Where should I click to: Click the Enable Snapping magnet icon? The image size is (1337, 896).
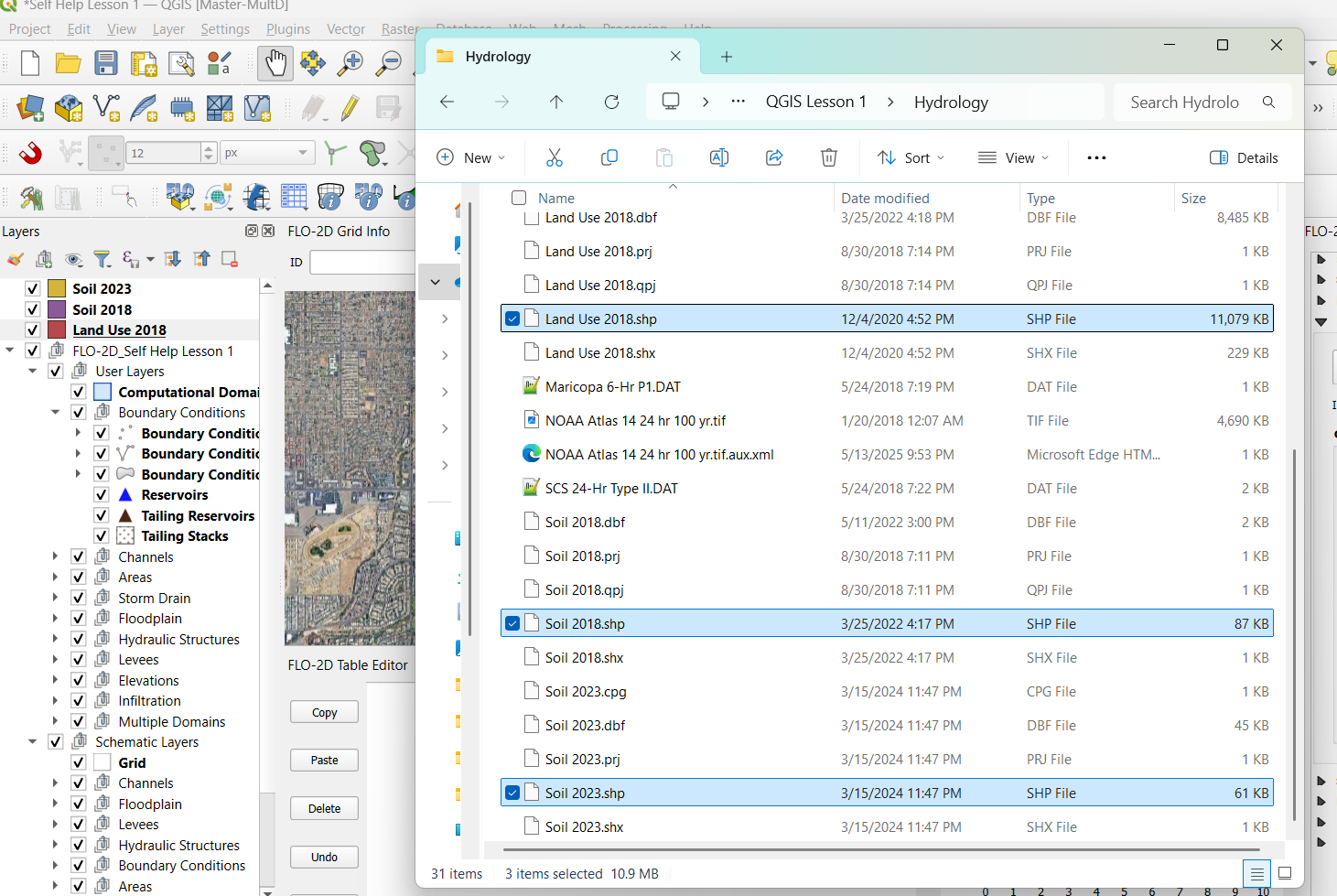click(x=30, y=153)
